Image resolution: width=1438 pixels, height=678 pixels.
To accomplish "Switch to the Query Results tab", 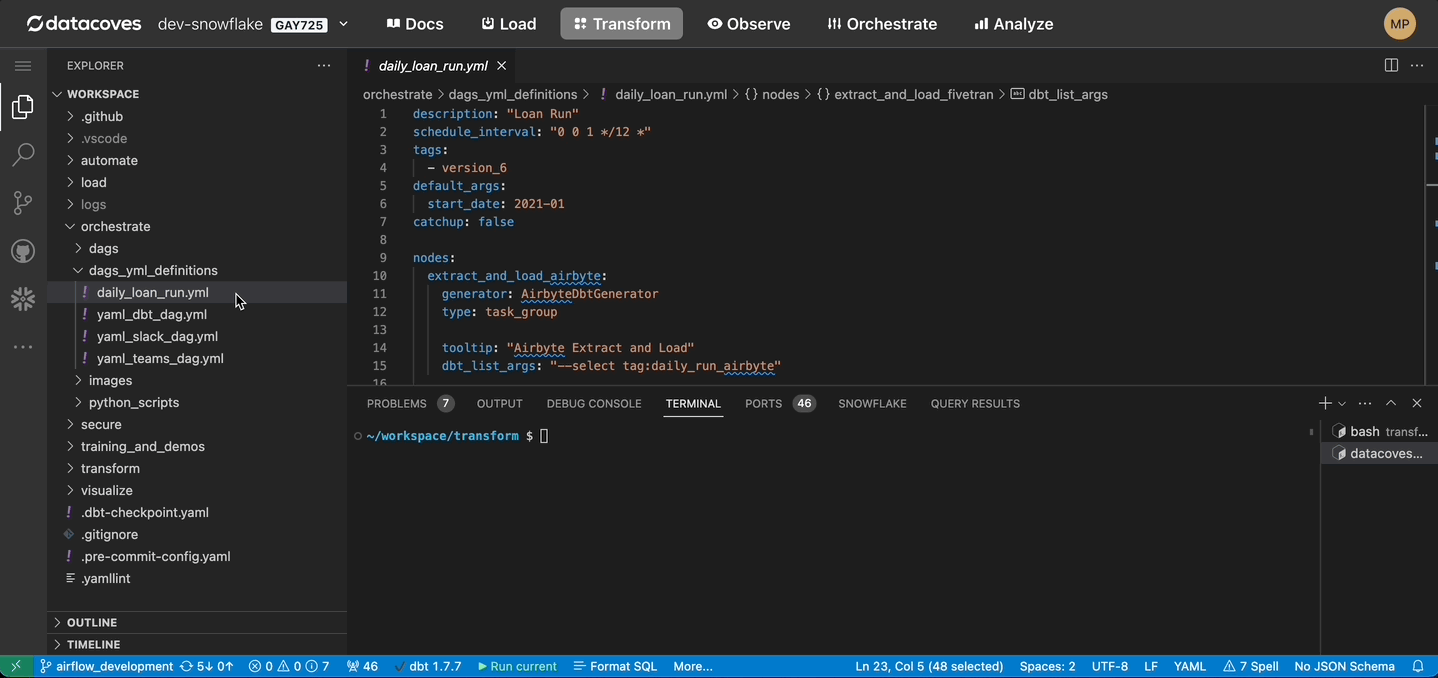I will 975,404.
